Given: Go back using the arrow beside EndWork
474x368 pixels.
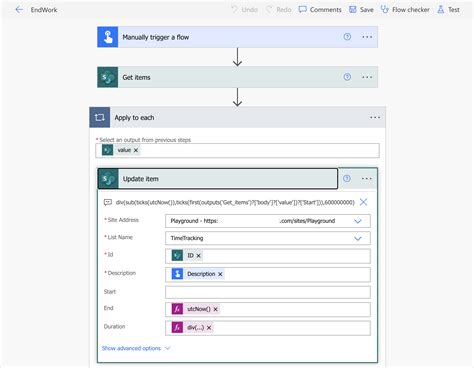Looking at the screenshot, I should coord(19,10).
